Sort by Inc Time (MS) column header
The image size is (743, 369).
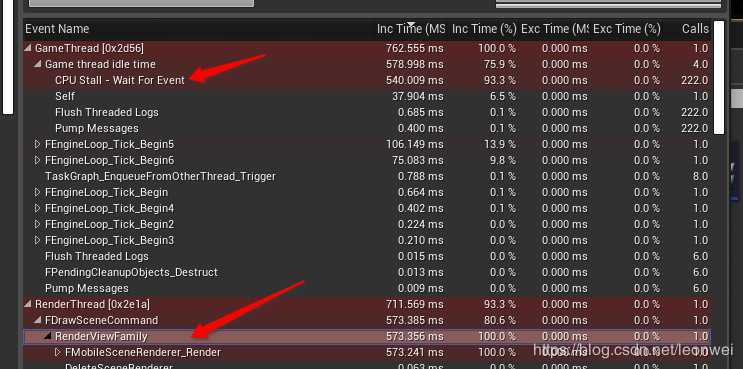click(x=411, y=29)
